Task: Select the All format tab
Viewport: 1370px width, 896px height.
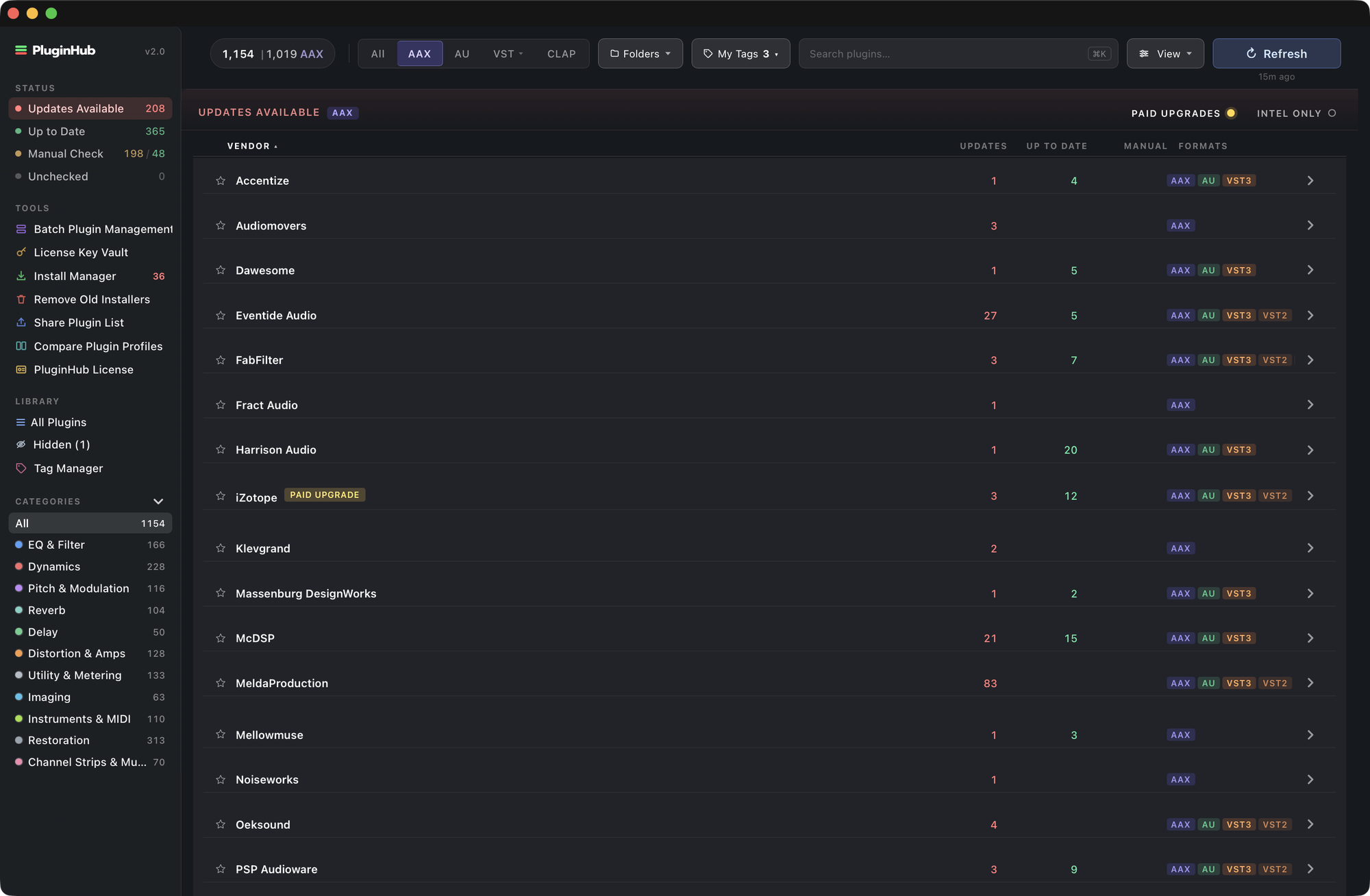Action: 377,53
